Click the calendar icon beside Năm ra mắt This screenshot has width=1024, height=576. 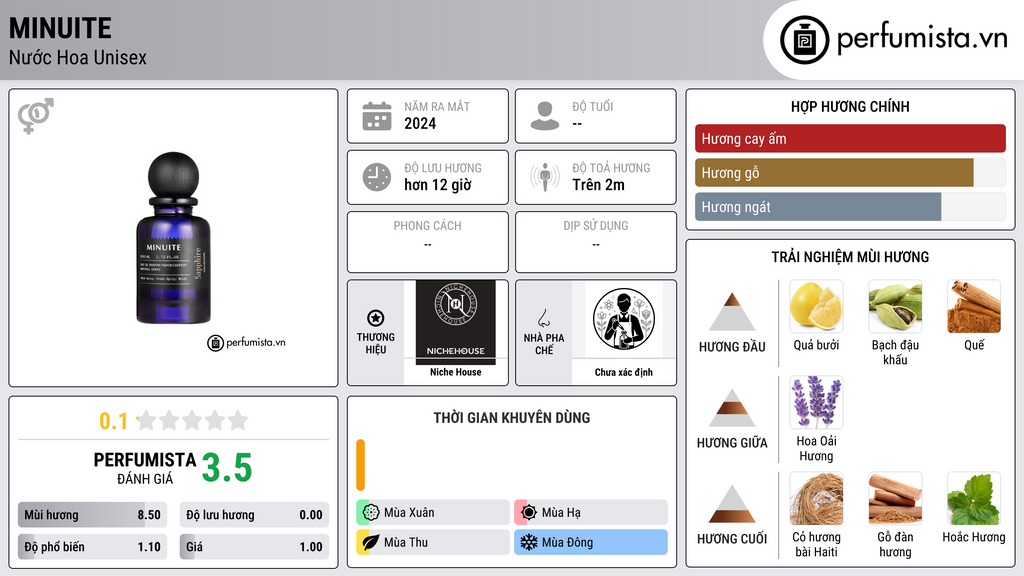pos(377,116)
